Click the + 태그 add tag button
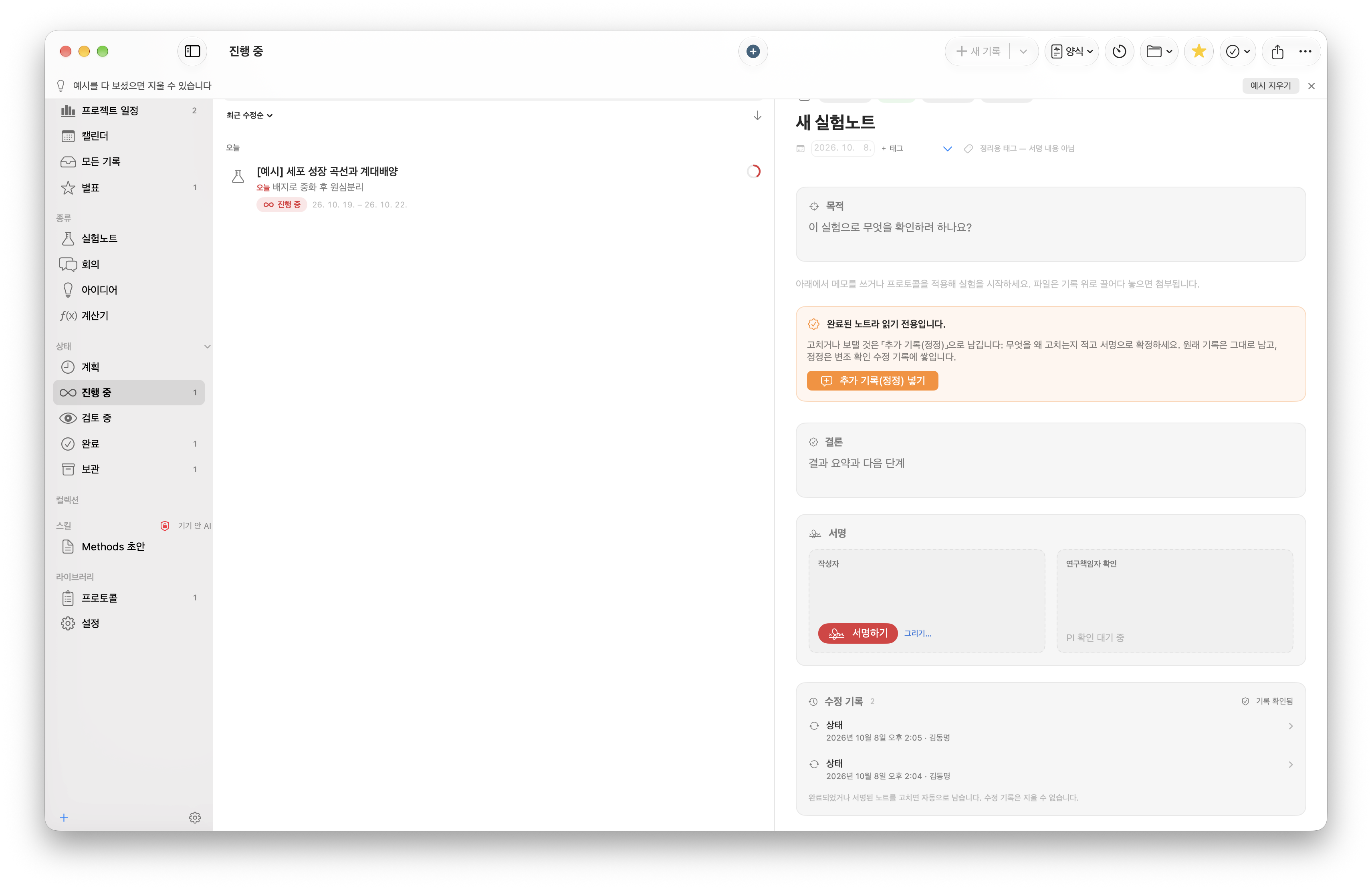This screenshot has height=890, width=1372. pyautogui.click(x=892, y=148)
